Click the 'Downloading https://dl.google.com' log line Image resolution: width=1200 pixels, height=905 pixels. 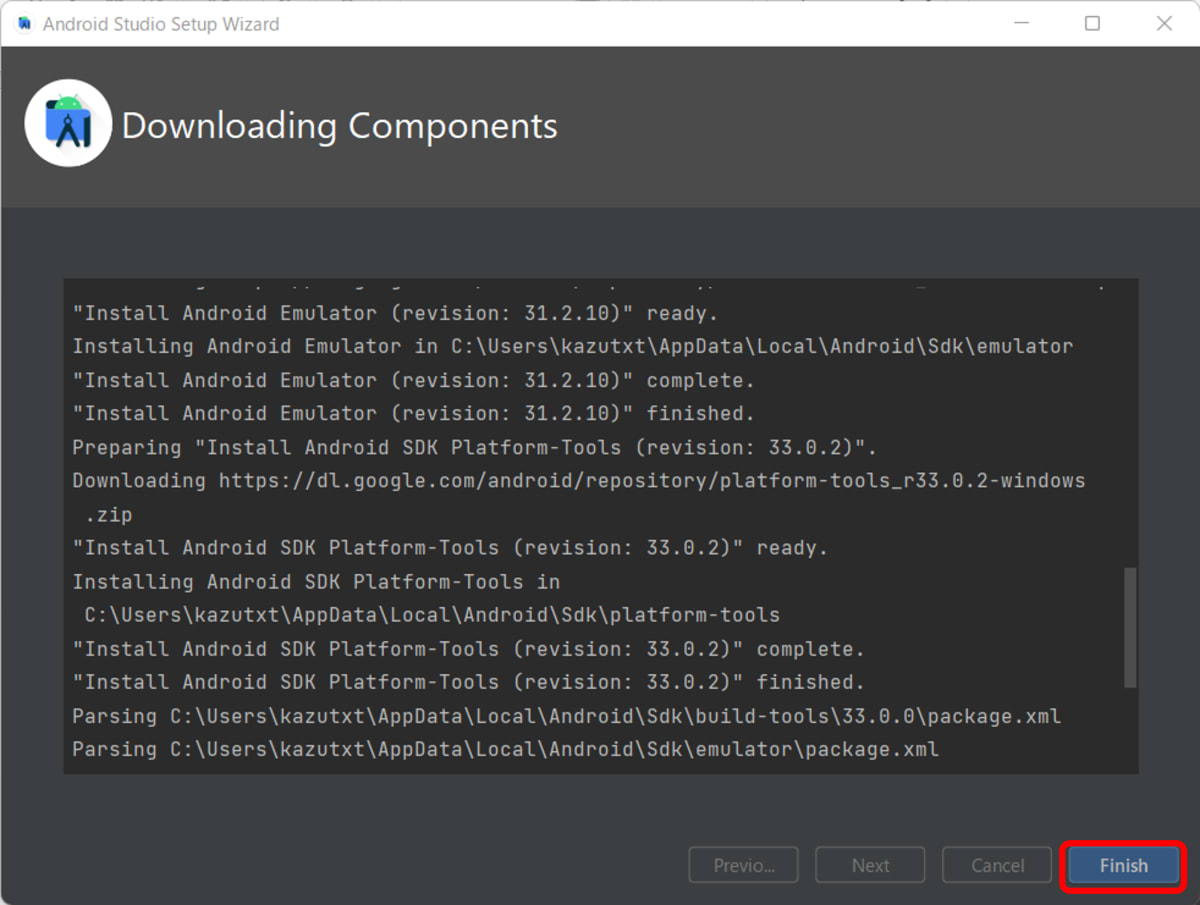(578, 480)
